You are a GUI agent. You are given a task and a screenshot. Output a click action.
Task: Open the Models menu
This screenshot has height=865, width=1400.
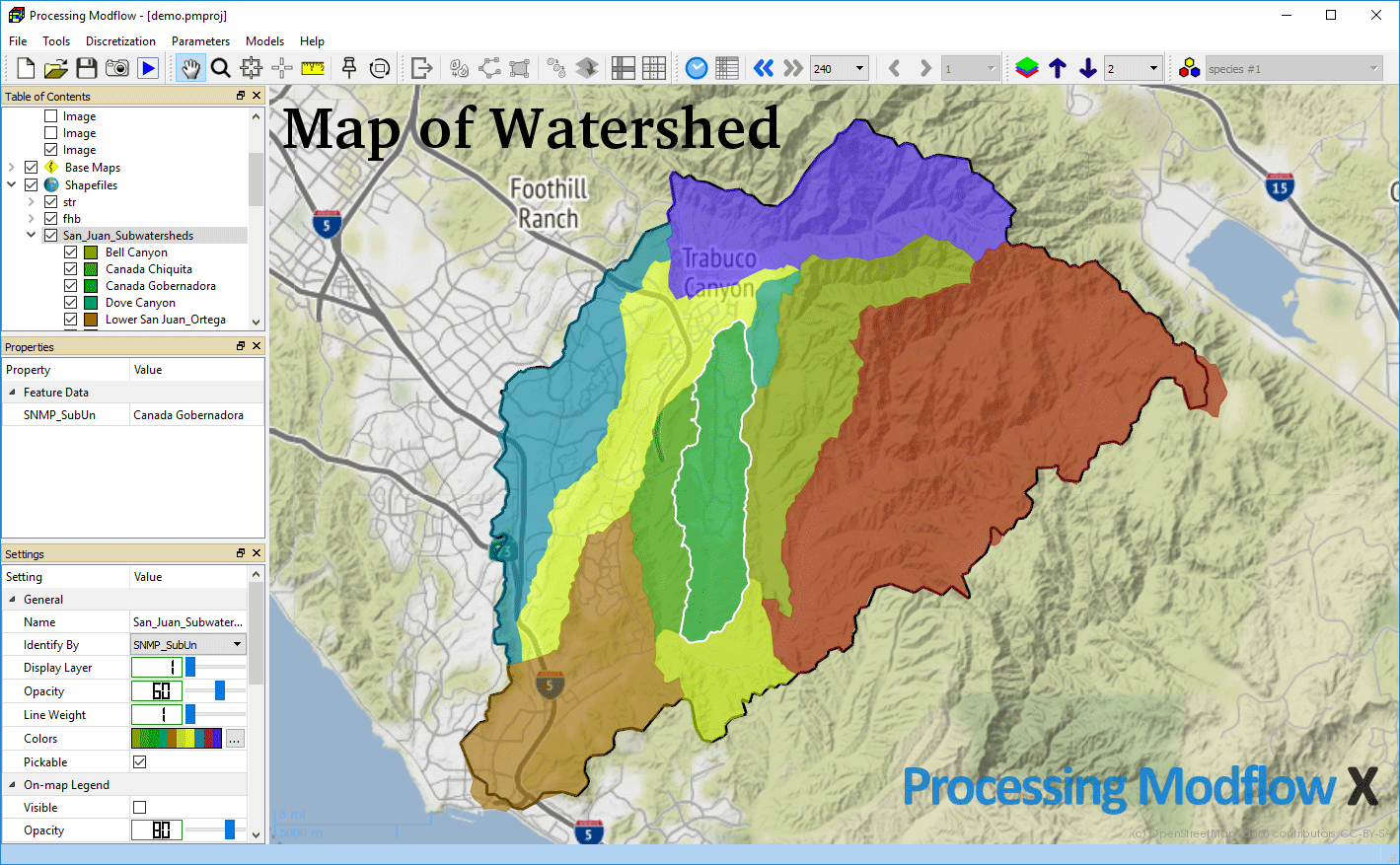pos(264,41)
